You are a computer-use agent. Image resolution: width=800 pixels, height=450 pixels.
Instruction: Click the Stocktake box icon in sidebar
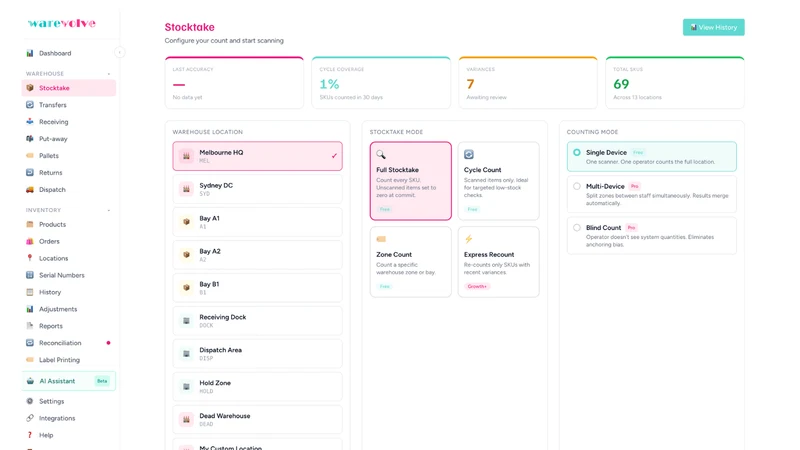pos(30,88)
